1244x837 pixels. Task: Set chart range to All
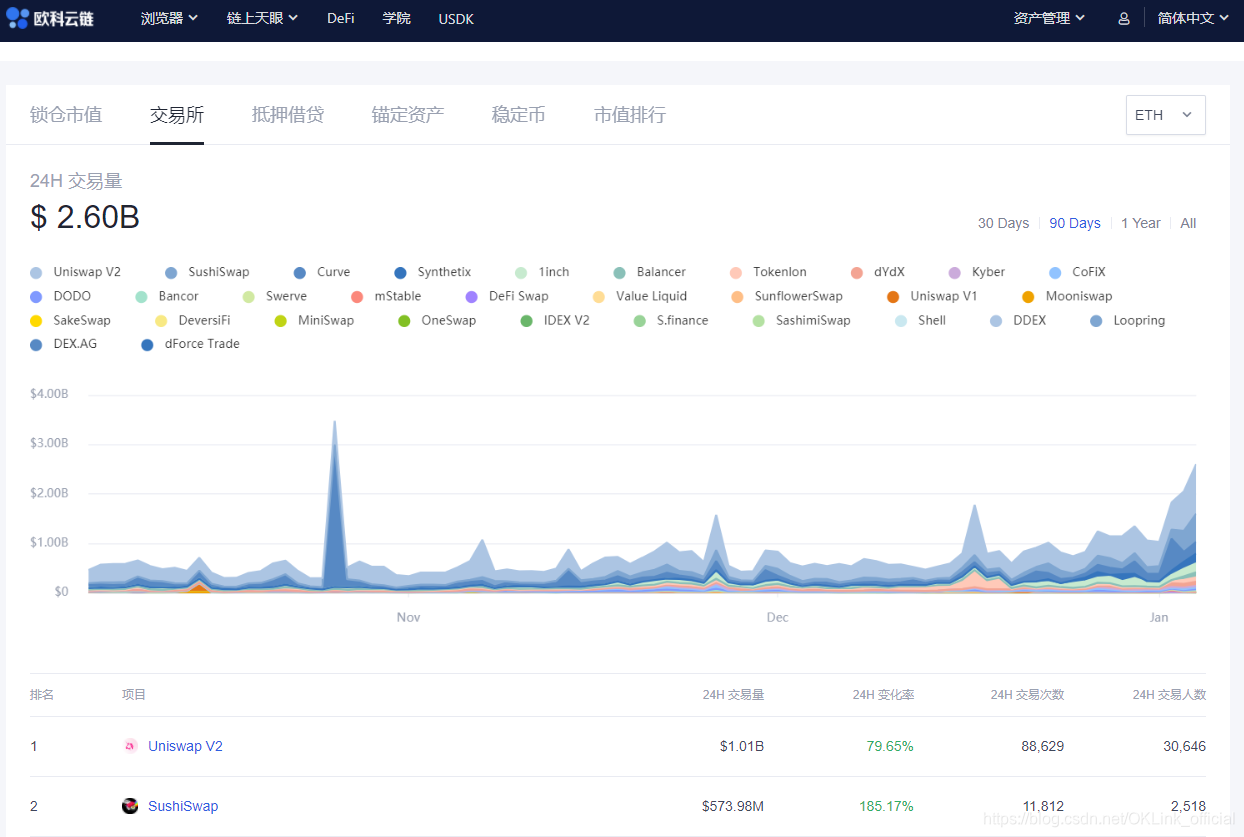1188,223
